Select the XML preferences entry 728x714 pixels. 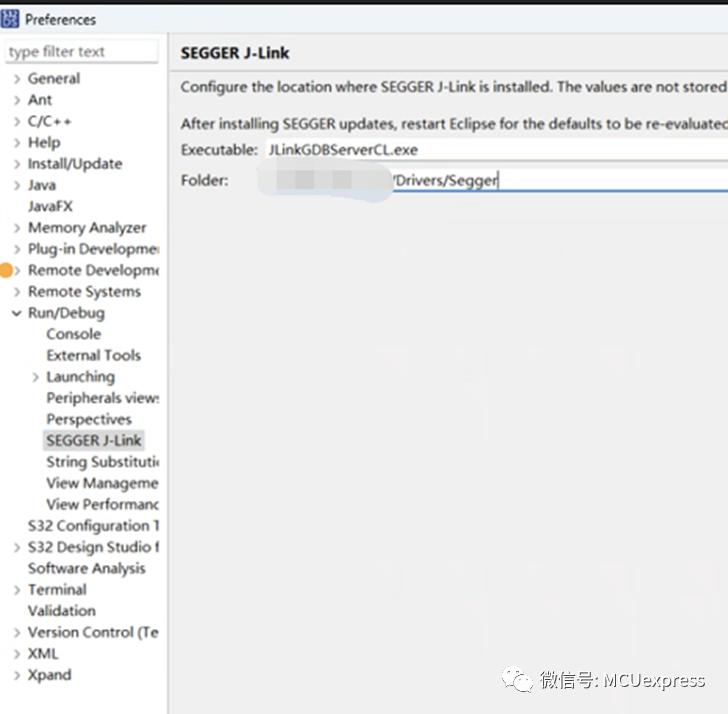43,654
